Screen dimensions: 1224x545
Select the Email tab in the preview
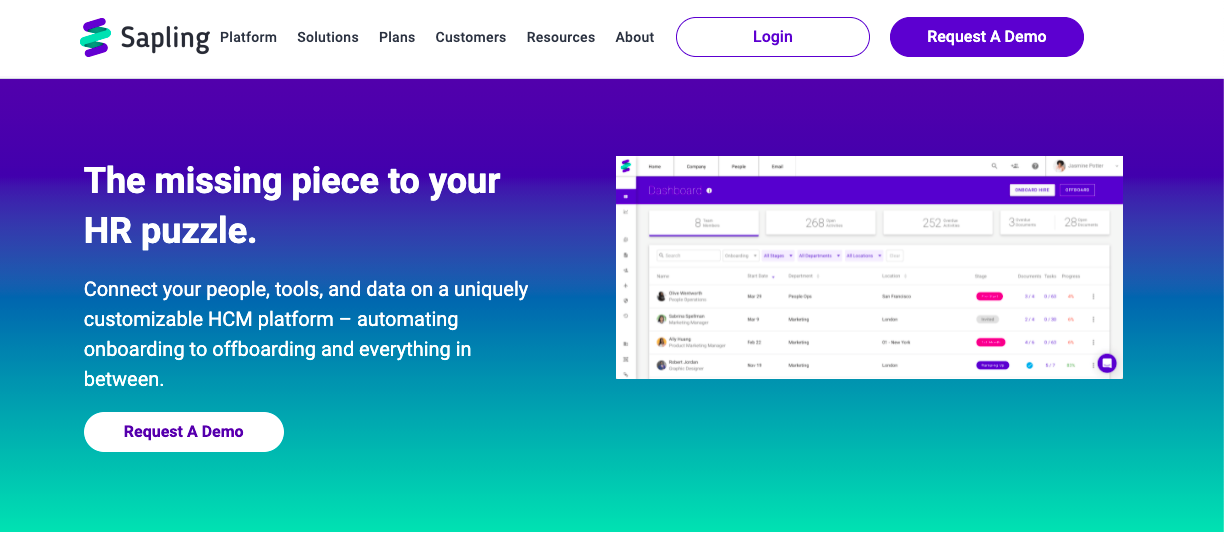coord(777,166)
